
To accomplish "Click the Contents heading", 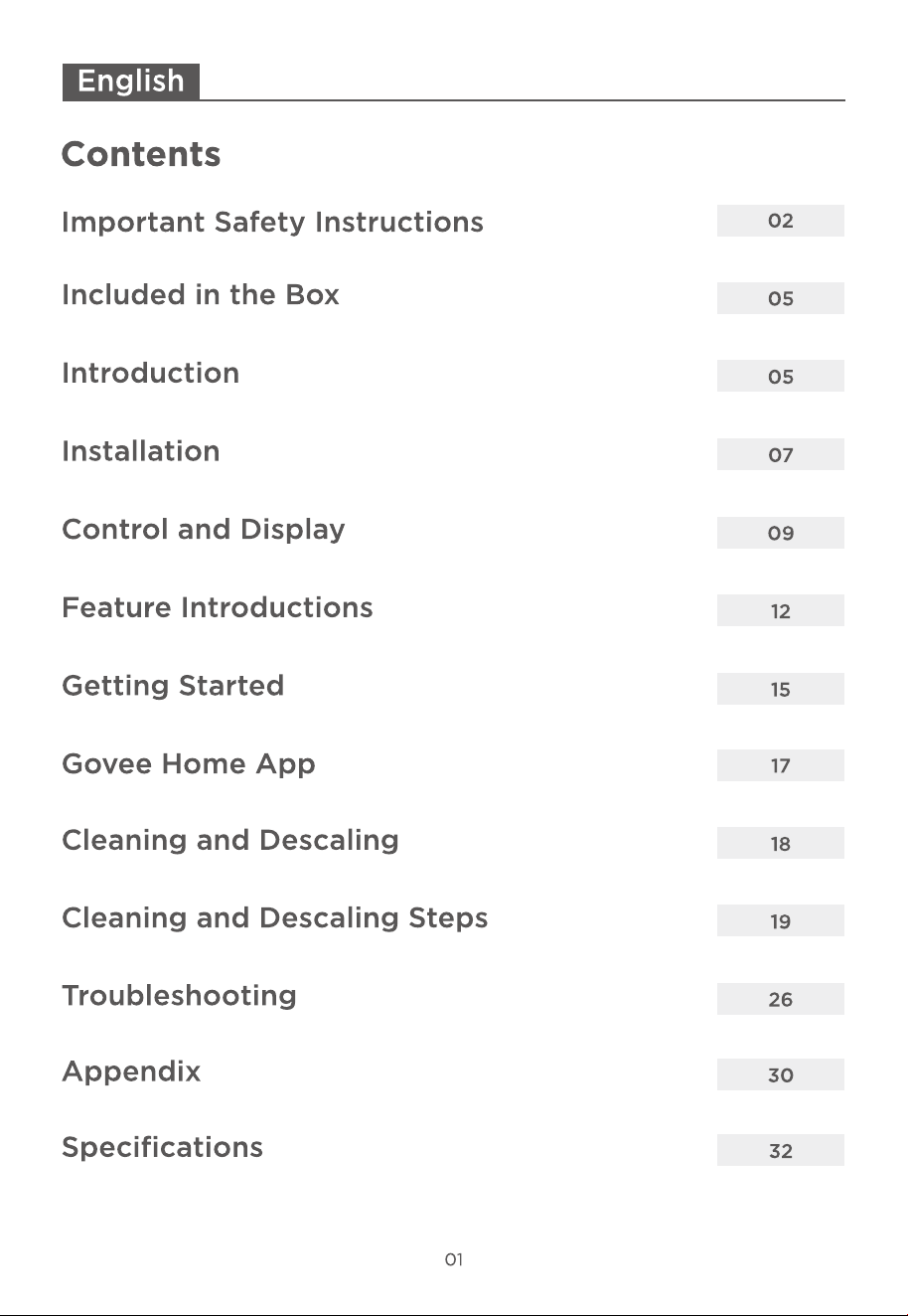I will click(141, 155).
